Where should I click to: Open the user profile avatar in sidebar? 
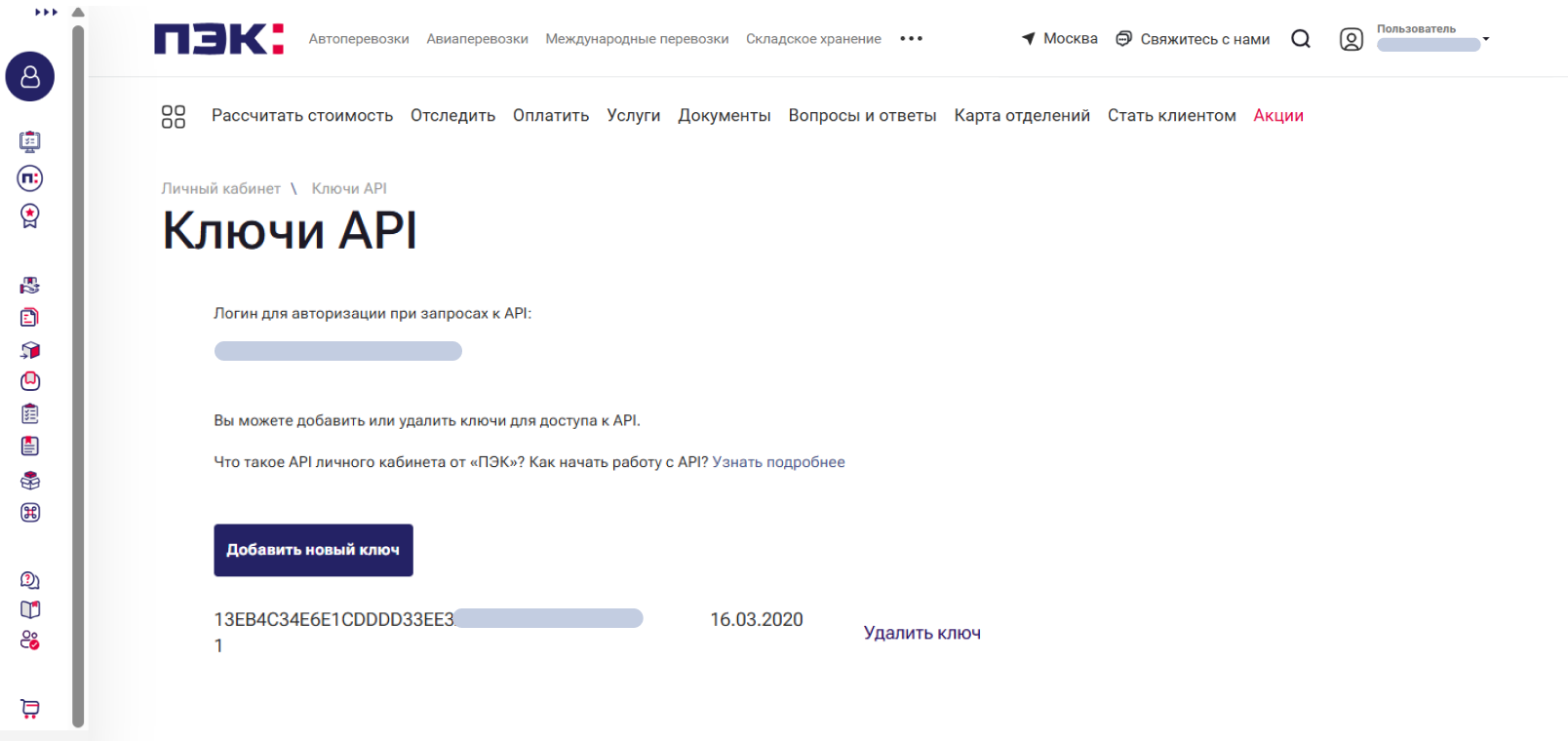(x=30, y=77)
